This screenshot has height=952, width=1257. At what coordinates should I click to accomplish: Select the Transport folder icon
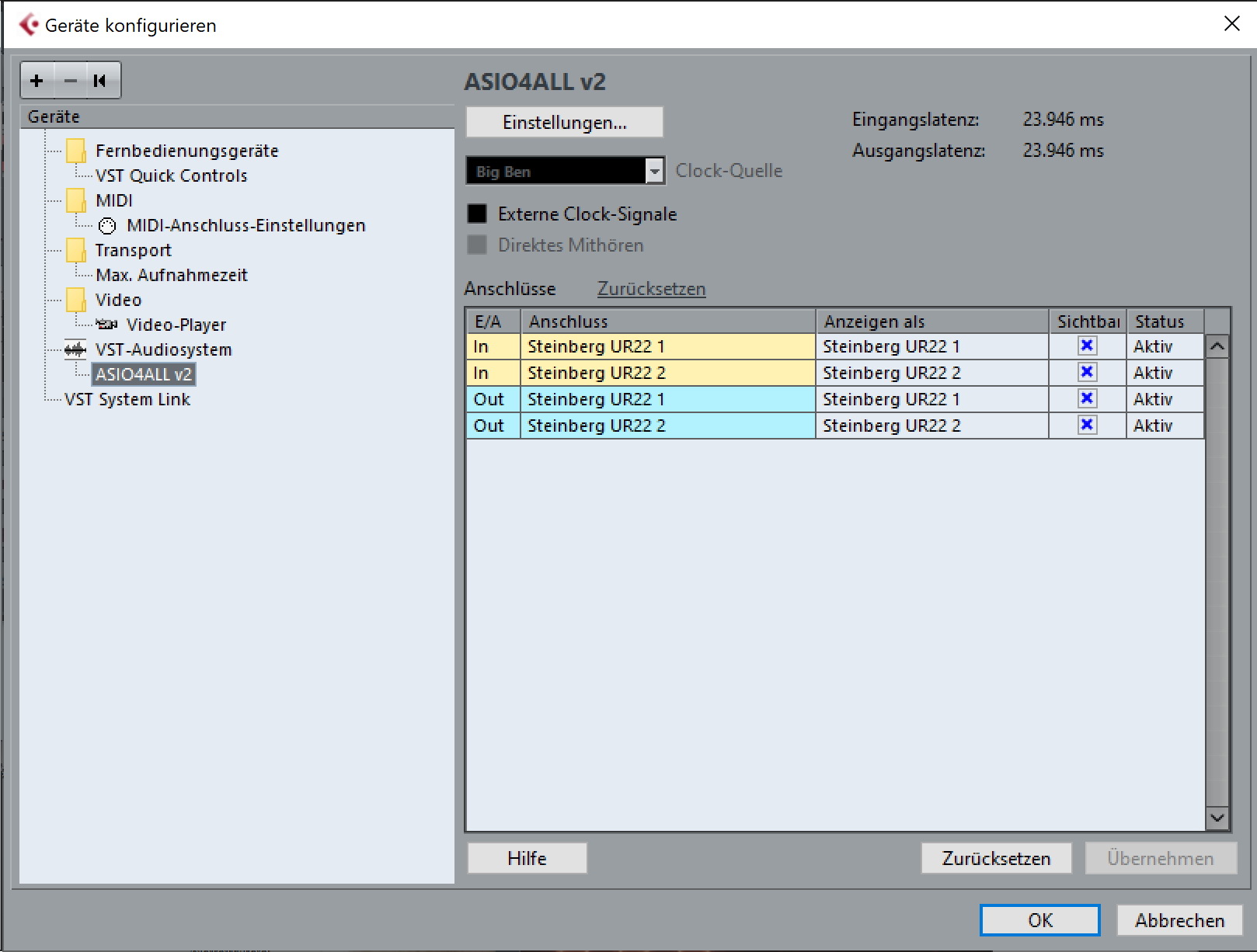[x=76, y=250]
